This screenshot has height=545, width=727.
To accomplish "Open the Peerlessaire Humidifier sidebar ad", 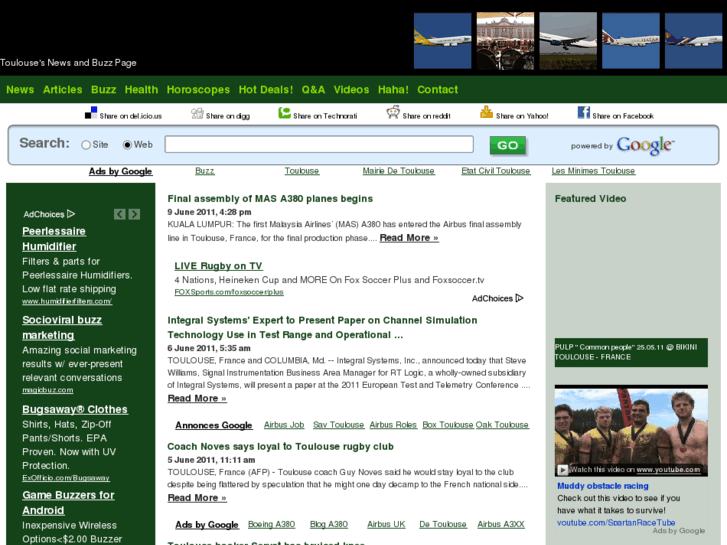I will (54, 238).
